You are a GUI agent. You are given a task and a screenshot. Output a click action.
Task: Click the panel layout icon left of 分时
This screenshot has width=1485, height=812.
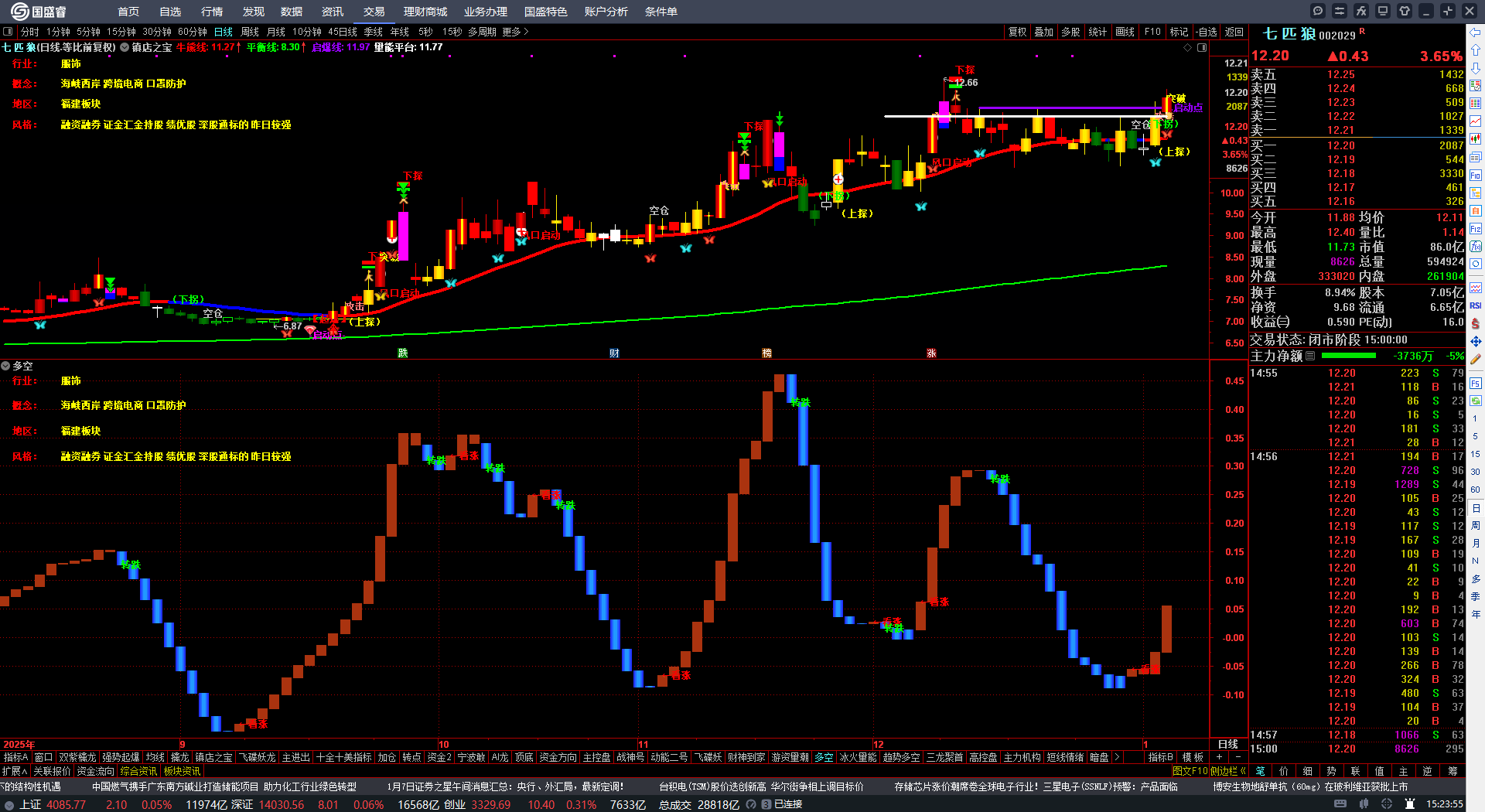[8, 32]
